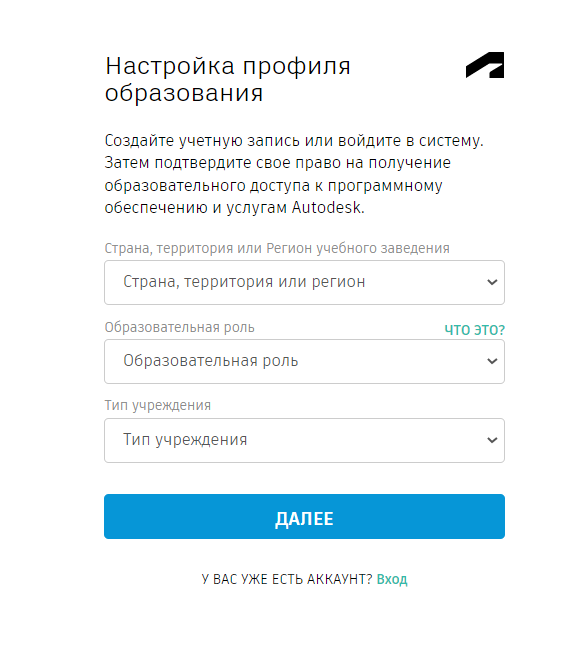Click the 'У ВАС УЖЕ ЕСТЬ АККАУНТ?' text
The image size is (570, 658).
click(x=287, y=579)
